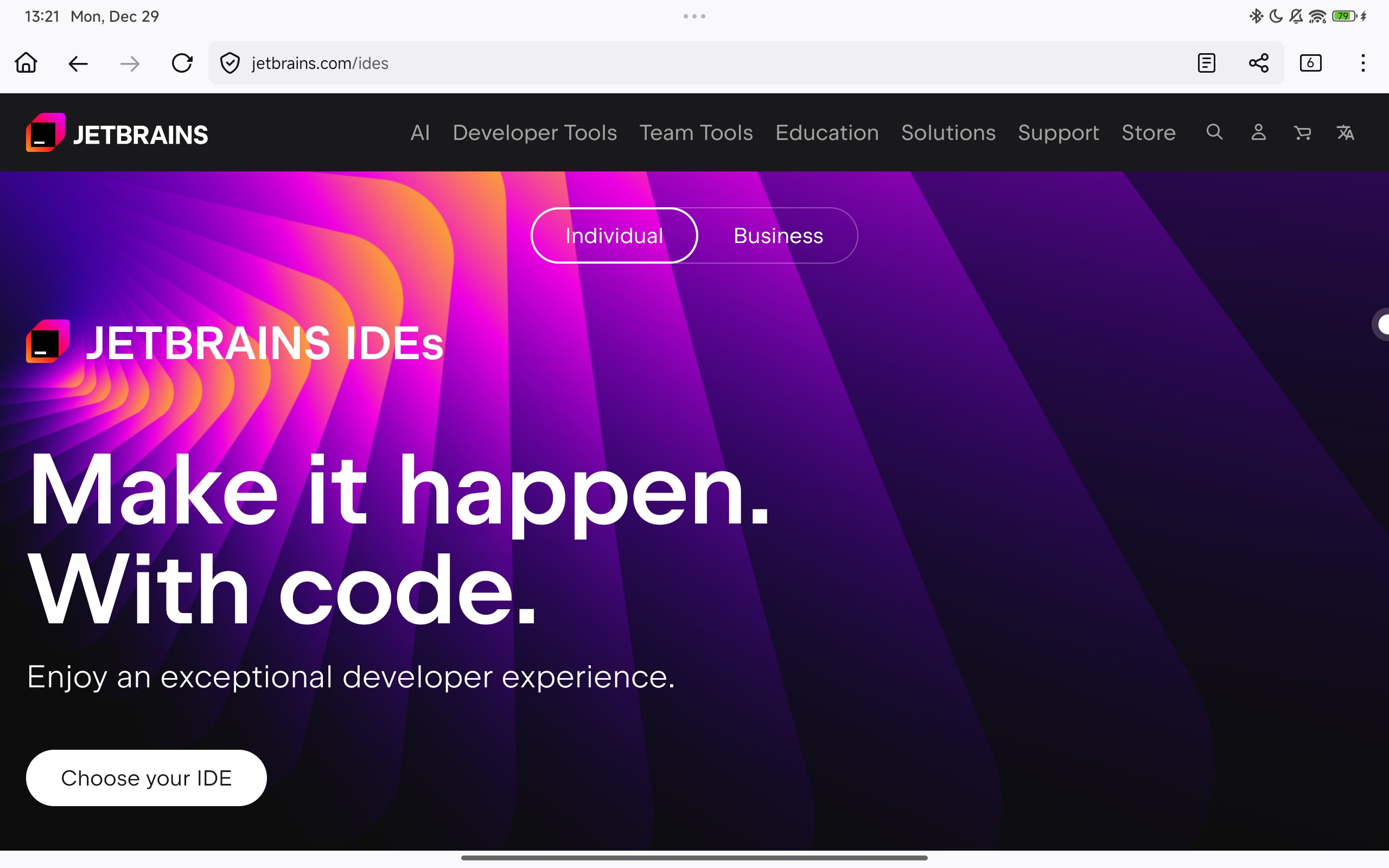
Task: Open the browser tab switcher showing 6 tabs
Action: point(1311,62)
